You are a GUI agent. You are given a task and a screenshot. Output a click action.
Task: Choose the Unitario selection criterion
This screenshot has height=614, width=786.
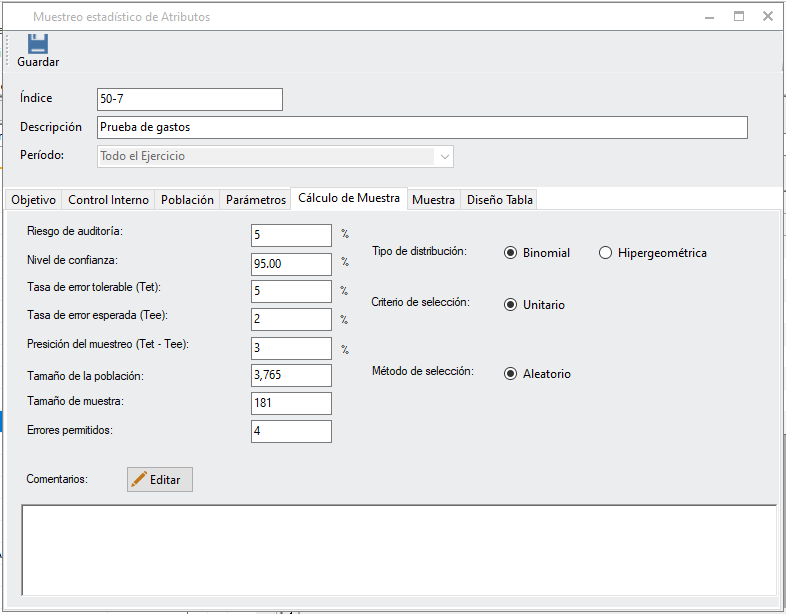pyautogui.click(x=511, y=304)
